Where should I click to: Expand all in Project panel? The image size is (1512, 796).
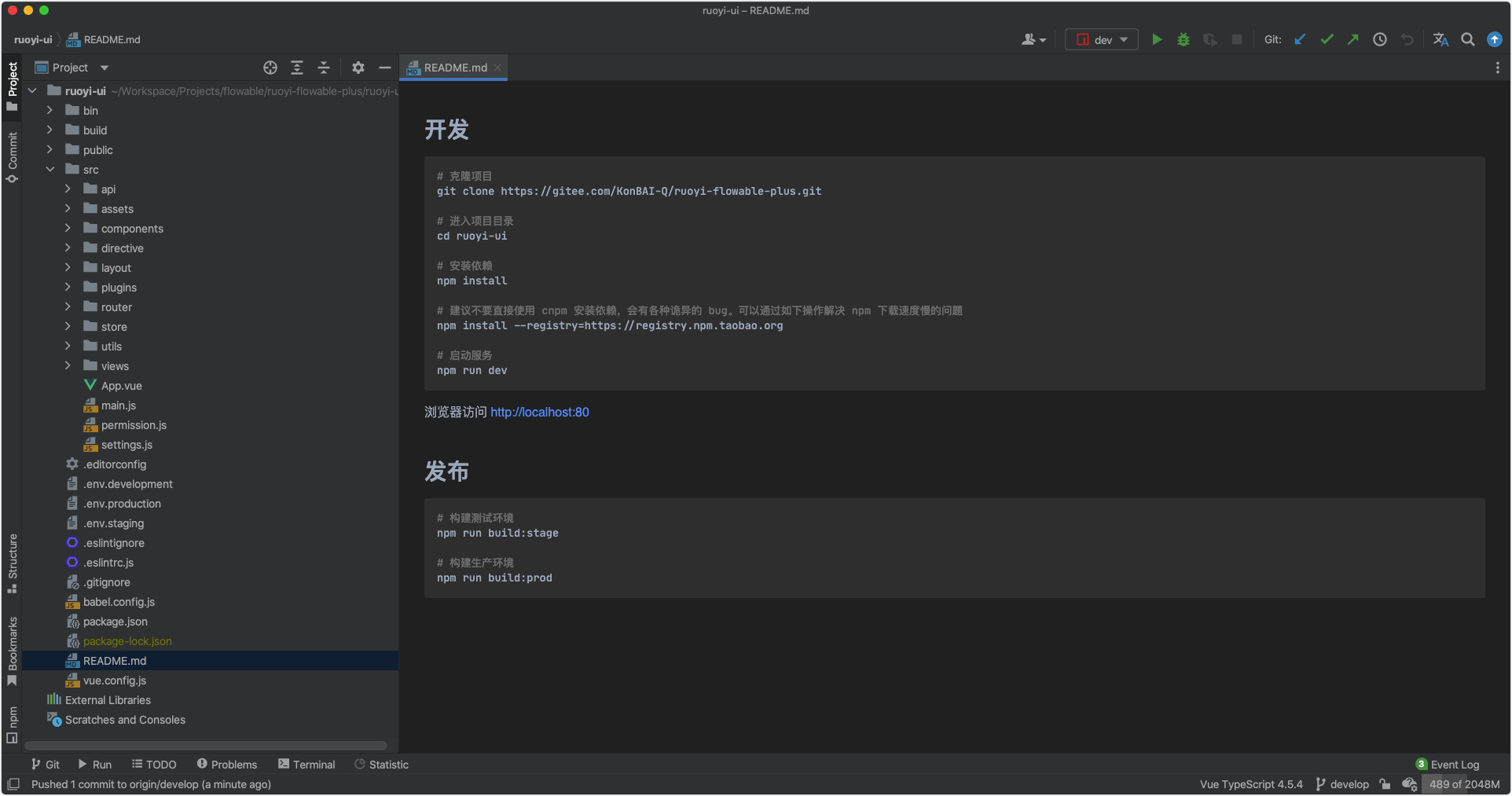click(x=297, y=68)
